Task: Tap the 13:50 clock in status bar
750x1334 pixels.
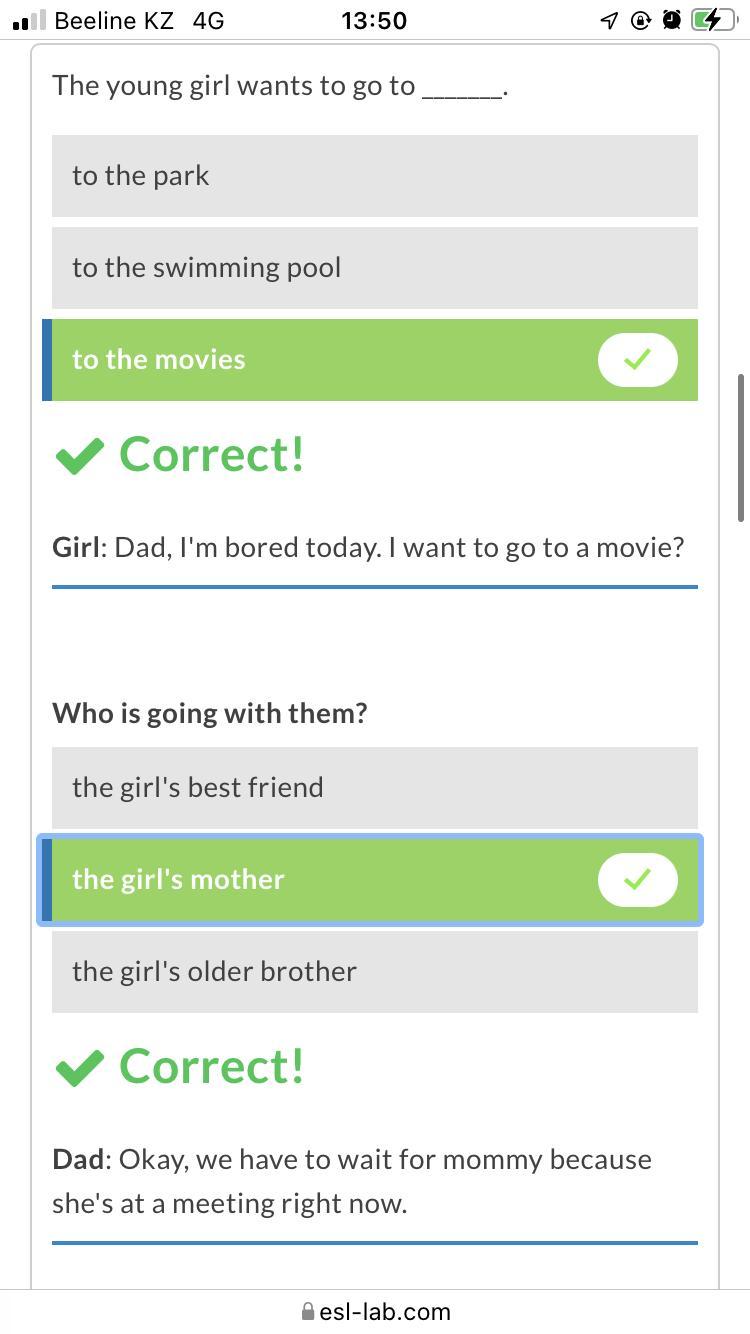Action: tap(374, 20)
